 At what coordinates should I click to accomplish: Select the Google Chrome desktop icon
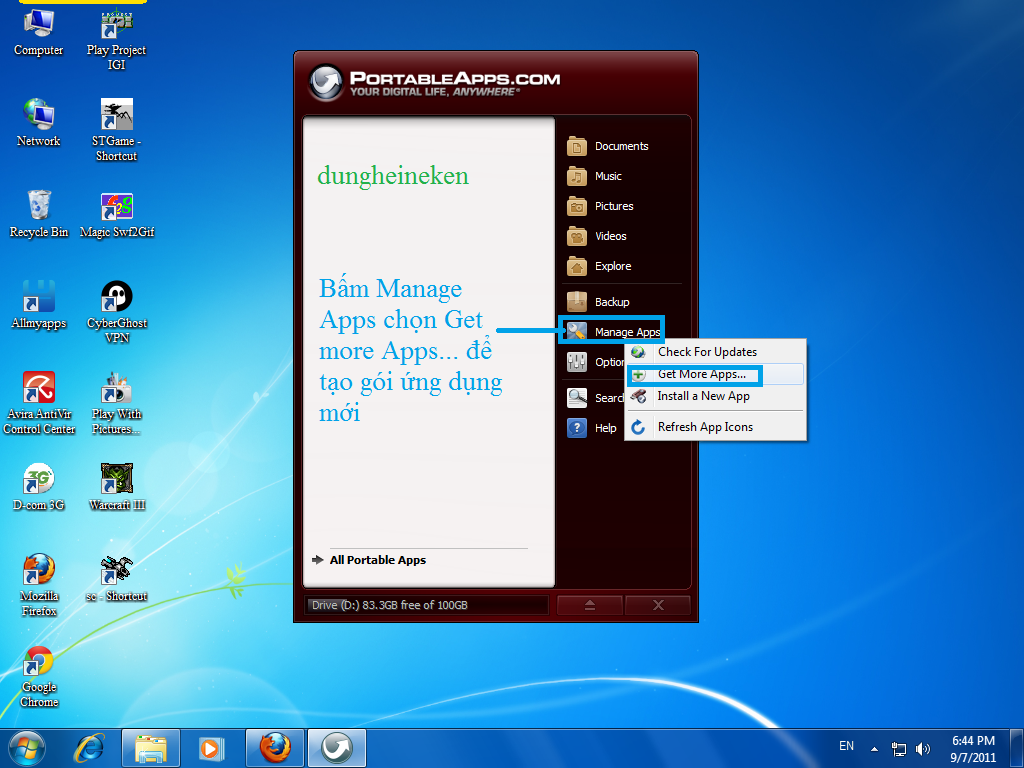point(39,677)
